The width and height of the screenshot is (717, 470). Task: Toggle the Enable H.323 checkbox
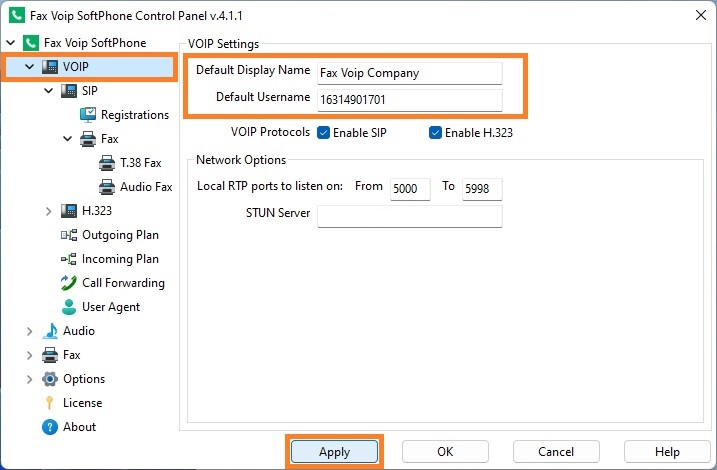[x=435, y=133]
